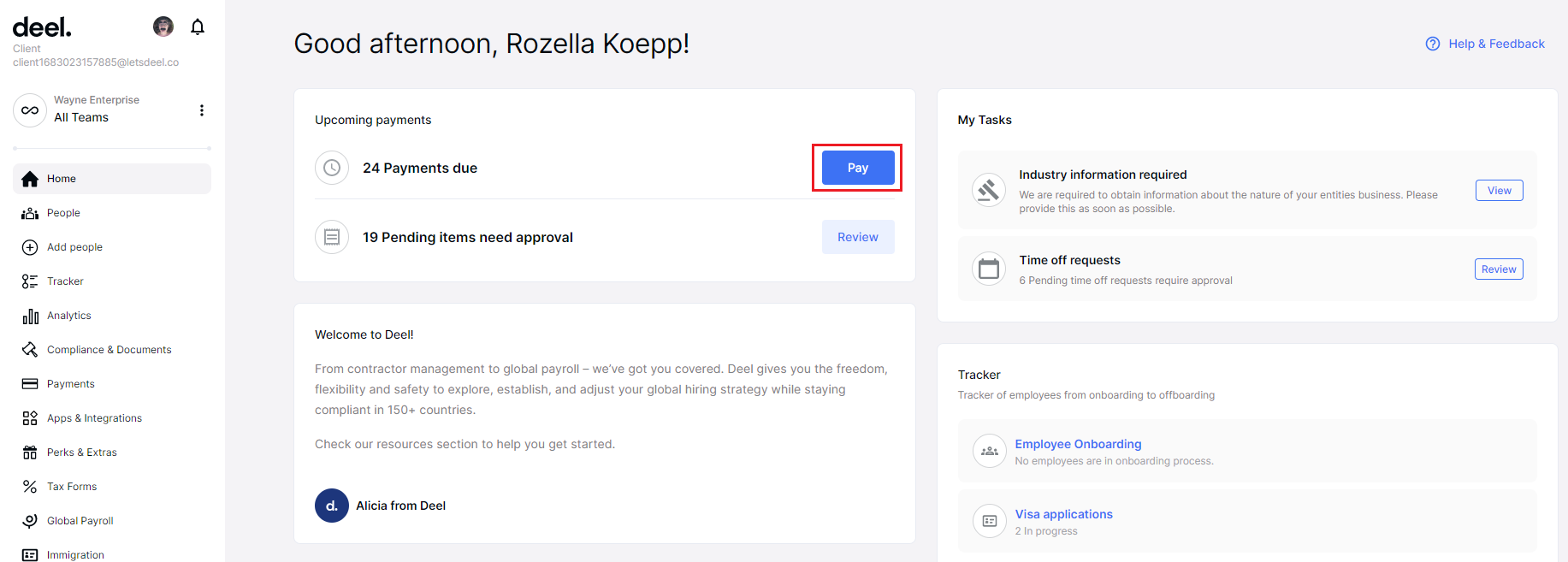This screenshot has width=1568, height=562.
Task: Click the Wayne Enterprise infinity logo
Action: [30, 110]
